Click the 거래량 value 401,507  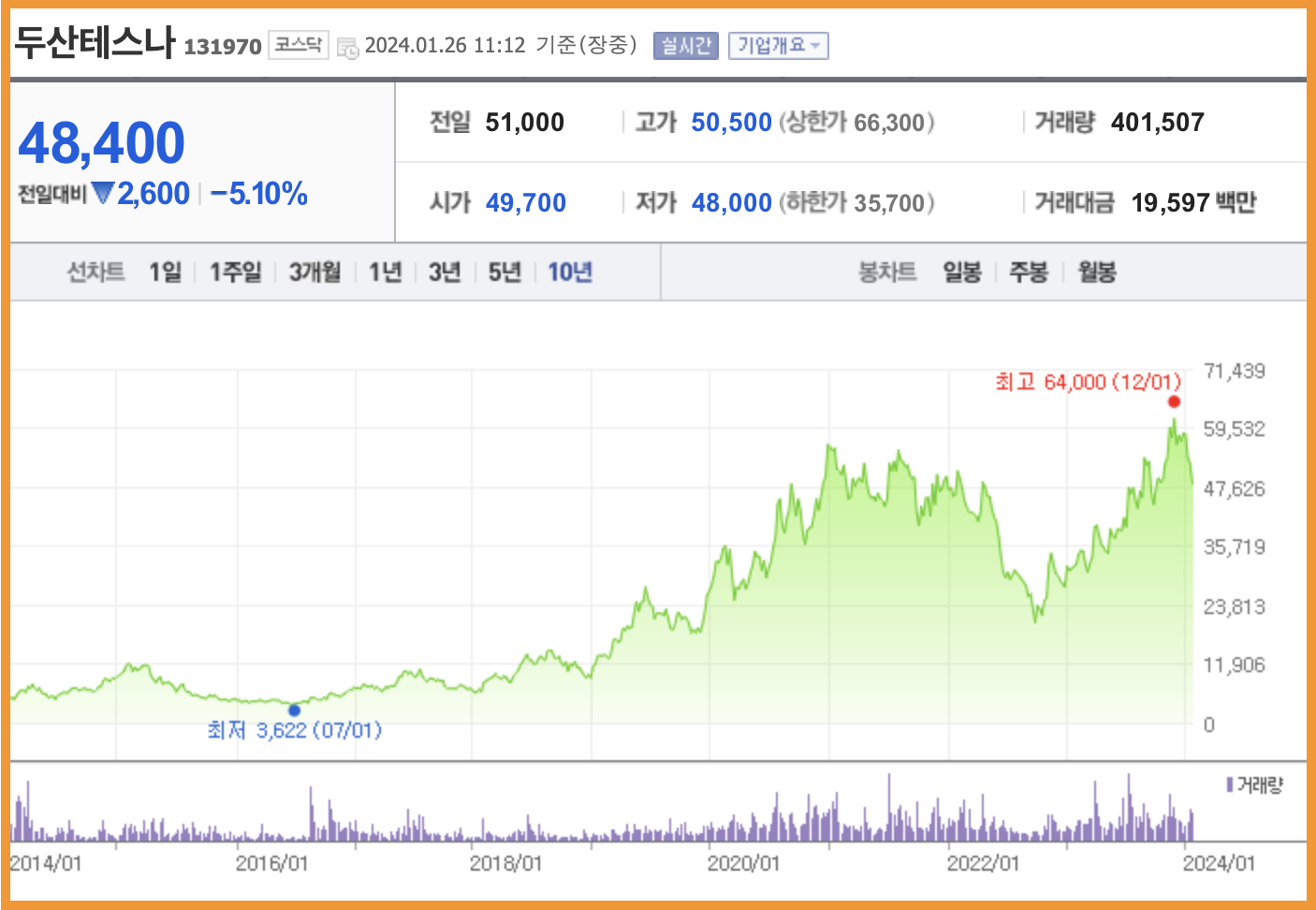[1158, 122]
